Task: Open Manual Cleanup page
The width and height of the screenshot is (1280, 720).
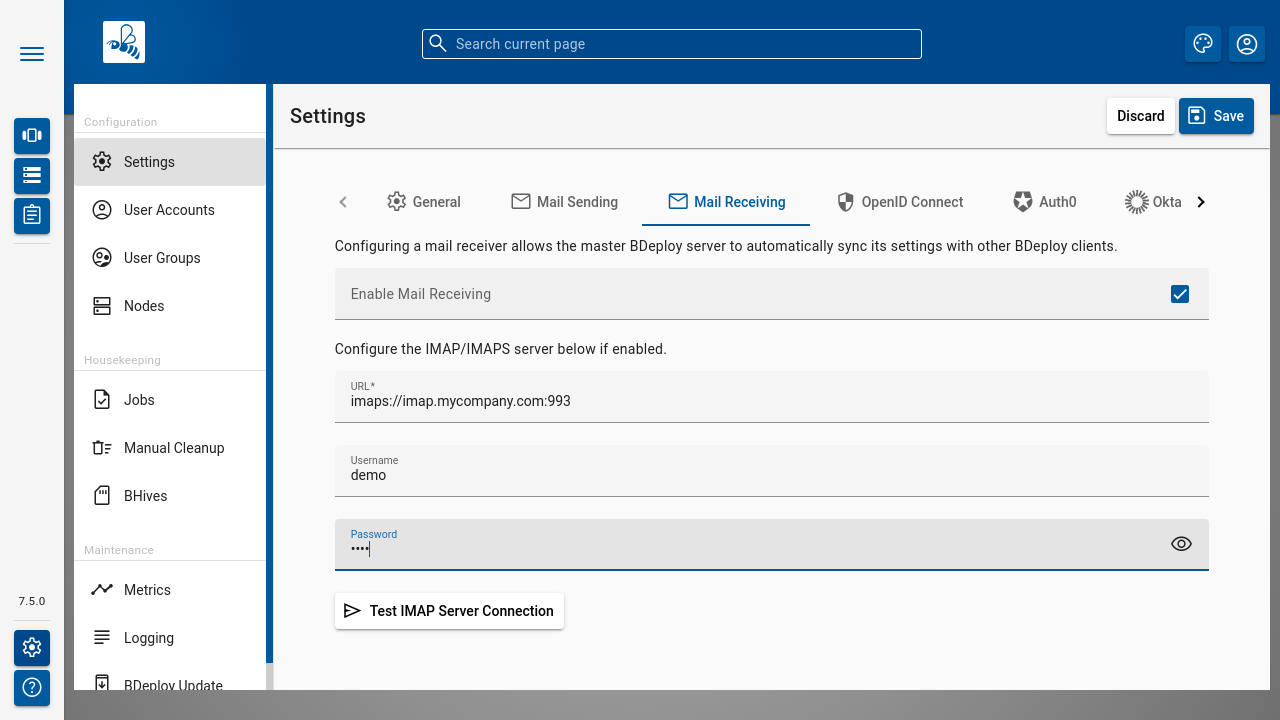Action: (x=170, y=448)
